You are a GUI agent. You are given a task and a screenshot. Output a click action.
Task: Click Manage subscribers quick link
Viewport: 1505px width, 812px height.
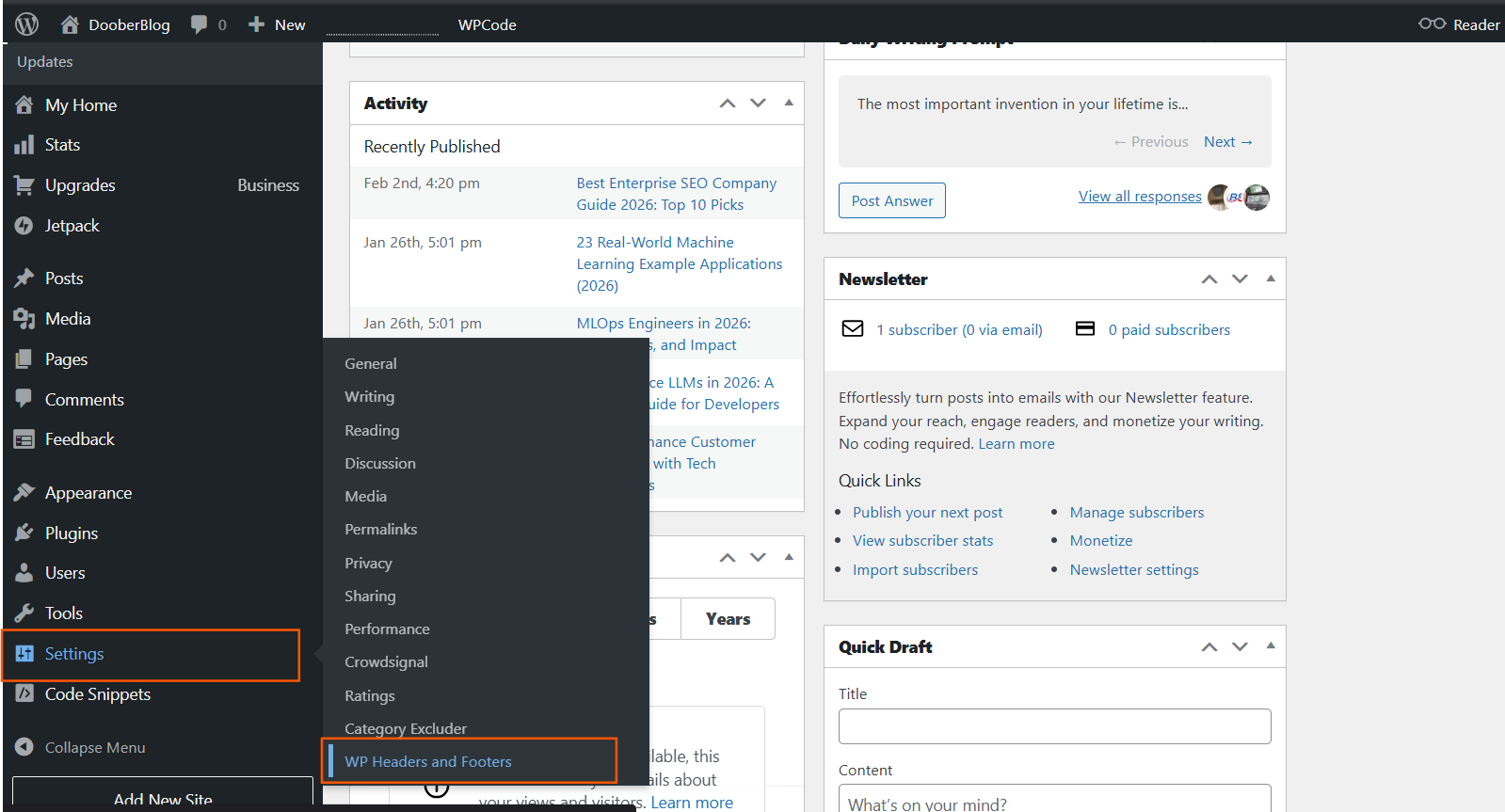tap(1137, 512)
